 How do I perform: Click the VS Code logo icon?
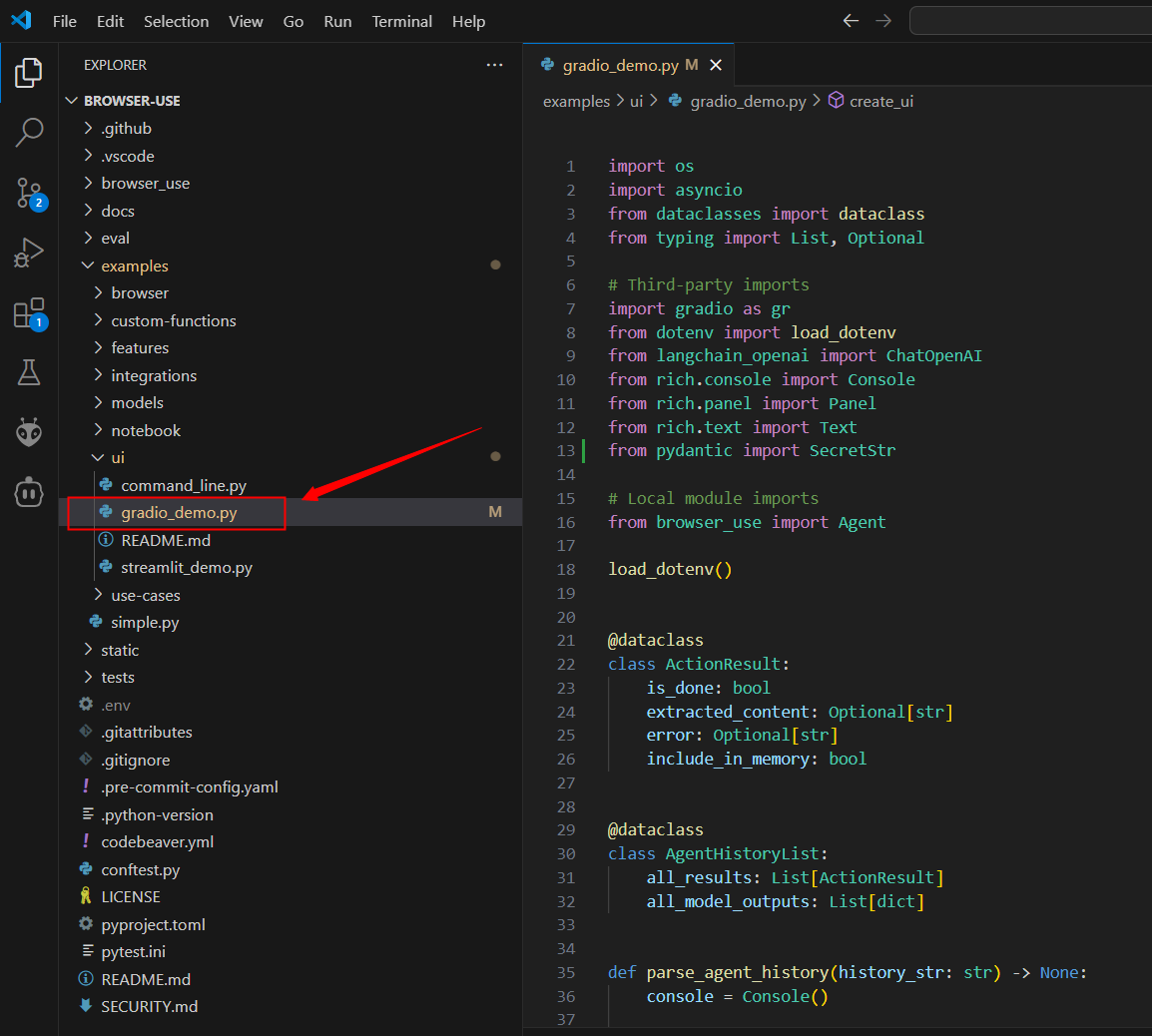pyautogui.click(x=21, y=21)
